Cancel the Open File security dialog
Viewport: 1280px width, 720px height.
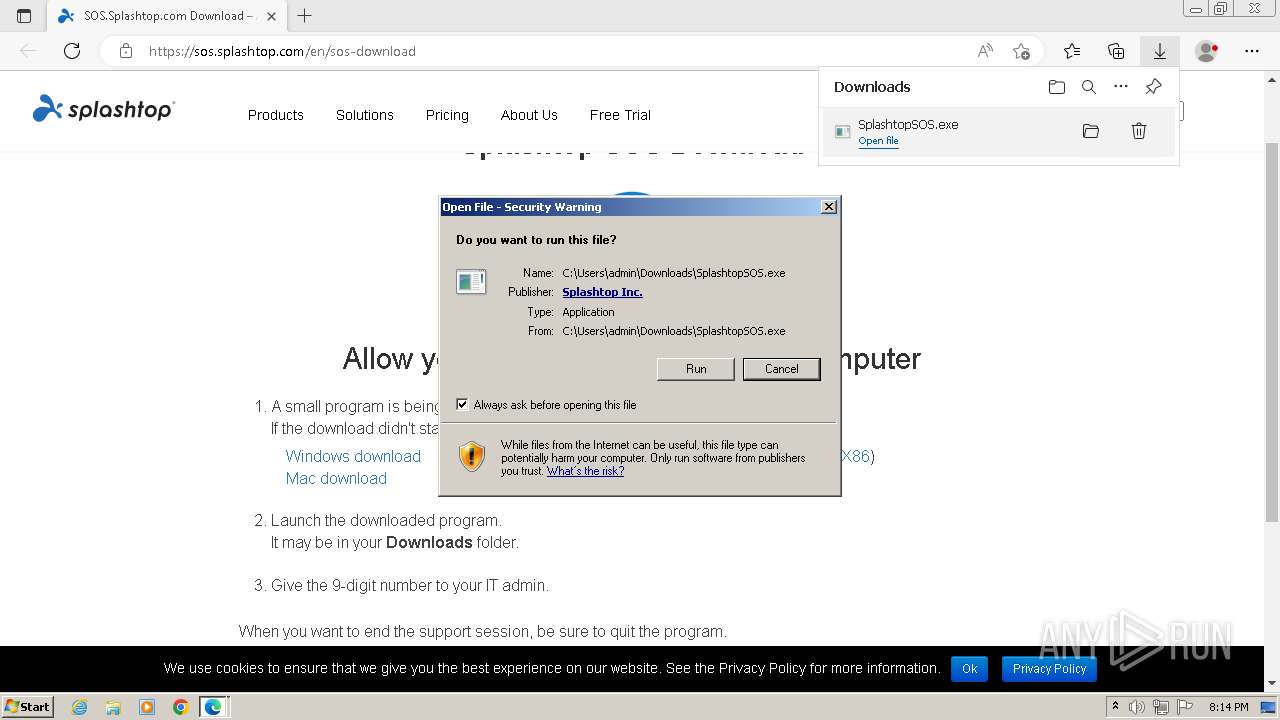(x=781, y=369)
